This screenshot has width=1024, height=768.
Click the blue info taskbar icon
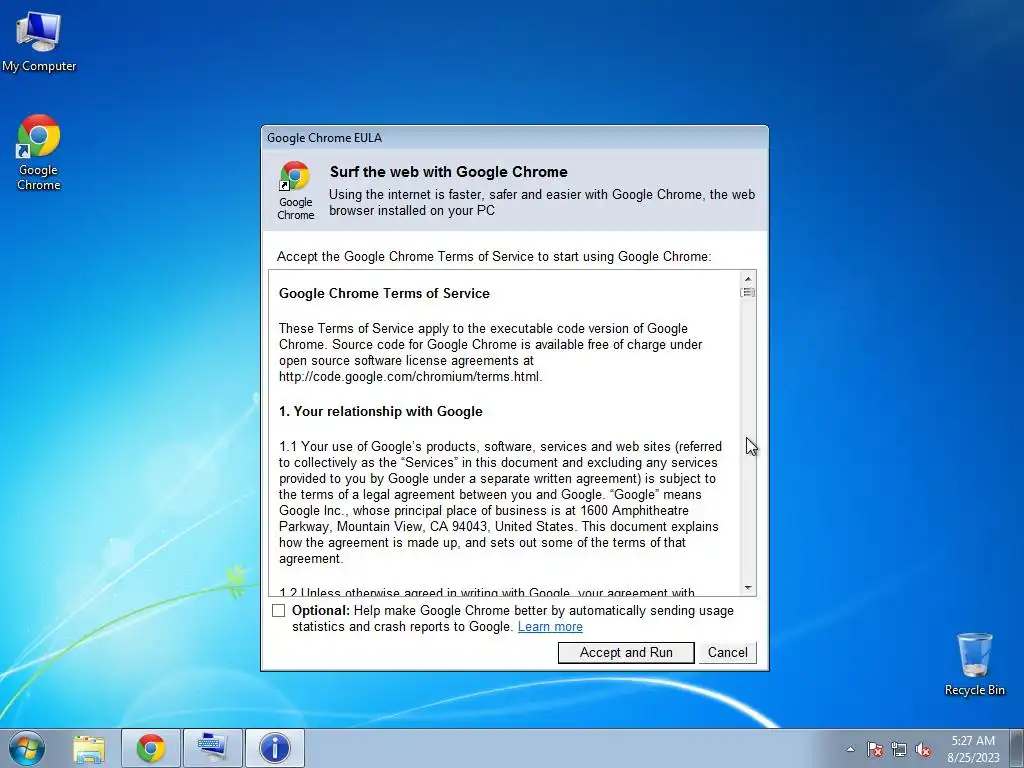[x=275, y=748]
